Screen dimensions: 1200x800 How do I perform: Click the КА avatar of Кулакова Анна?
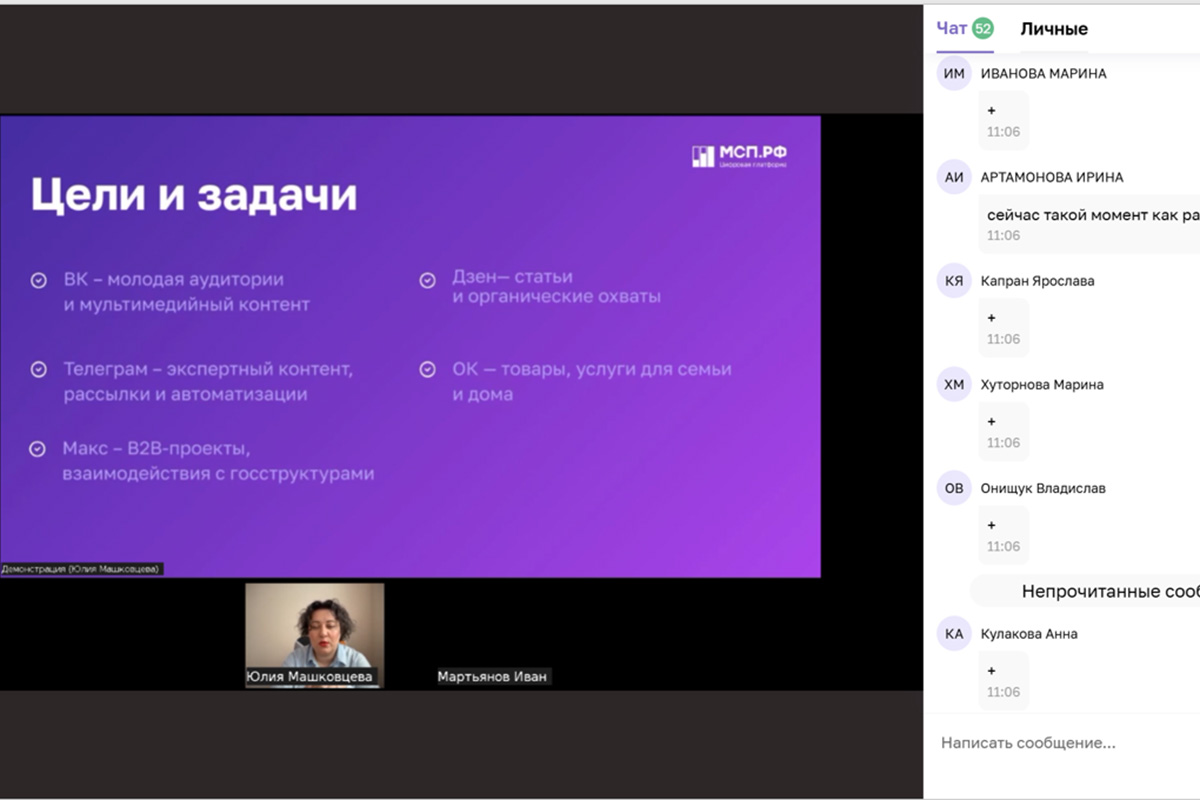[x=954, y=634]
